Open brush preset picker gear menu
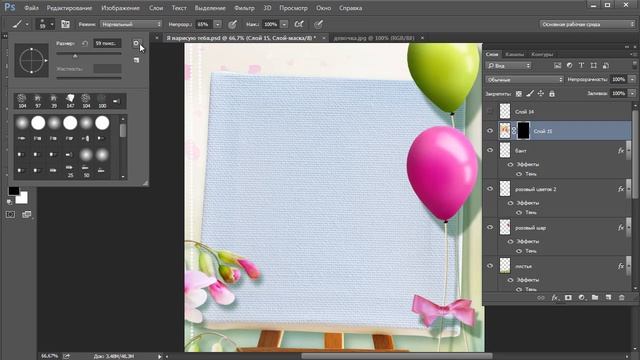This screenshot has height=360, width=640. click(x=136, y=43)
